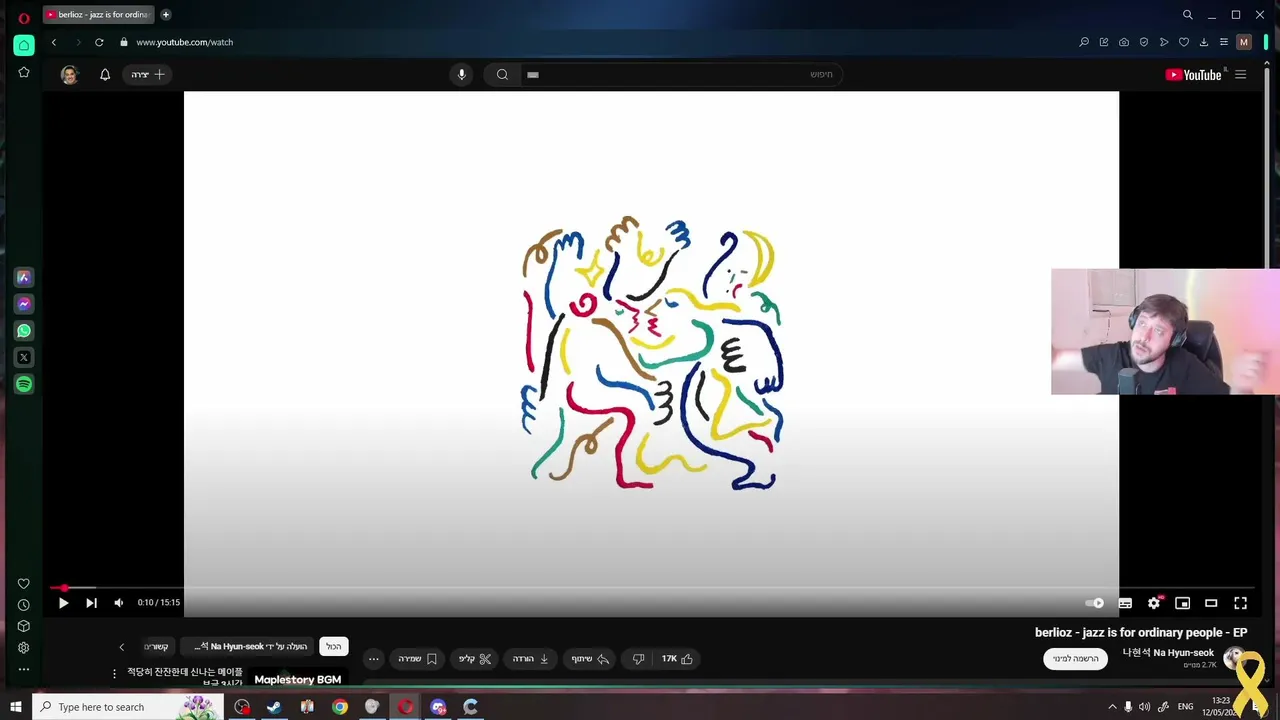
Task: Click the YouTube search magnifier button
Action: [x=502, y=74]
